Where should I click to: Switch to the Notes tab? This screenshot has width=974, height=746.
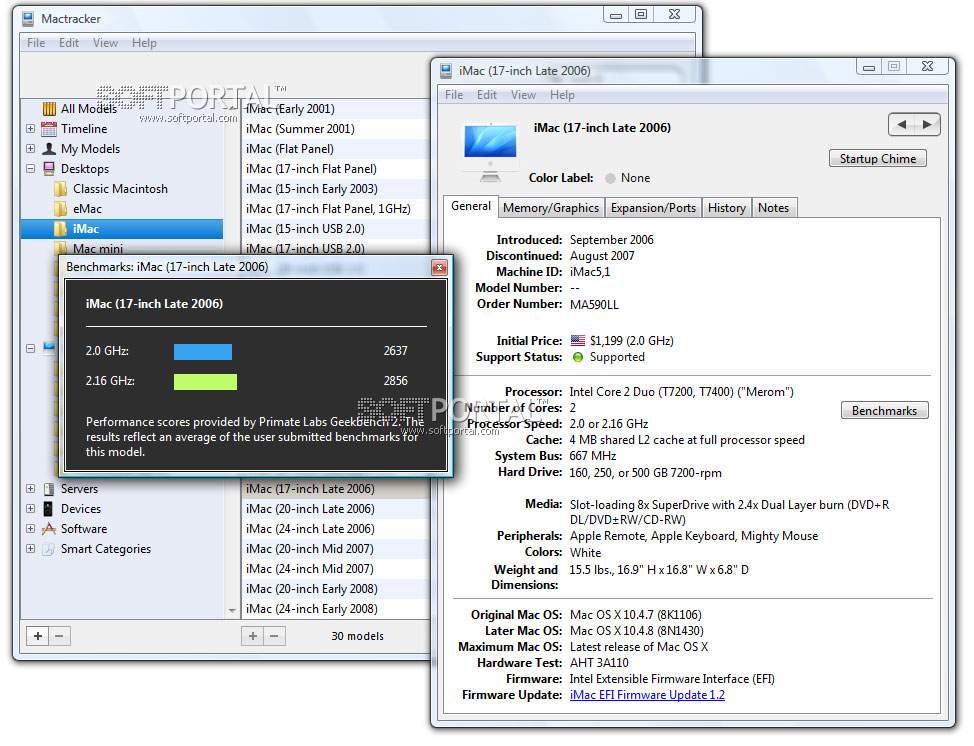tap(773, 208)
